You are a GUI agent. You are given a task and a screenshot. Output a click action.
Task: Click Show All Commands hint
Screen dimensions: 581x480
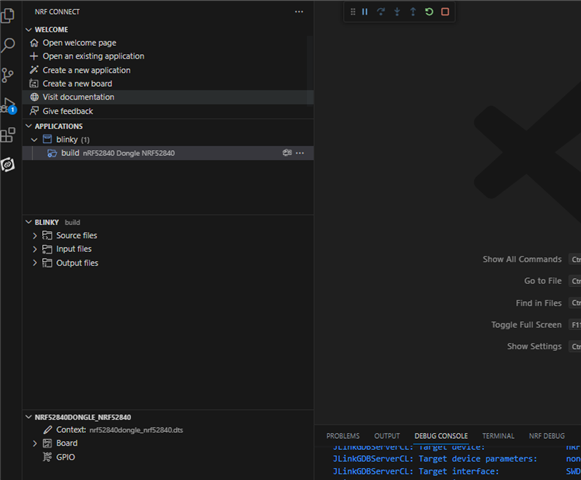[522, 259]
